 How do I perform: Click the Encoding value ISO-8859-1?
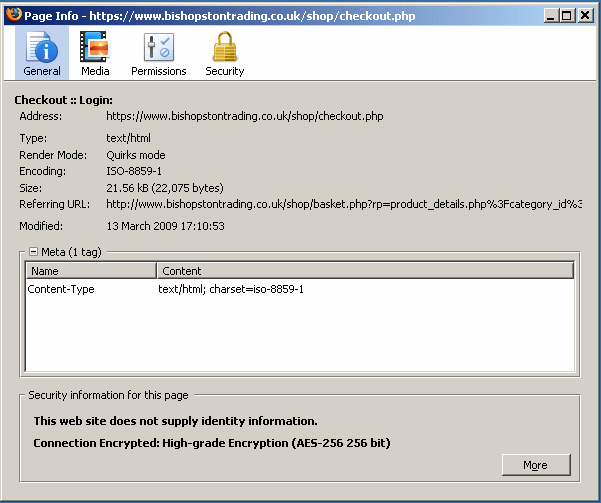point(134,171)
